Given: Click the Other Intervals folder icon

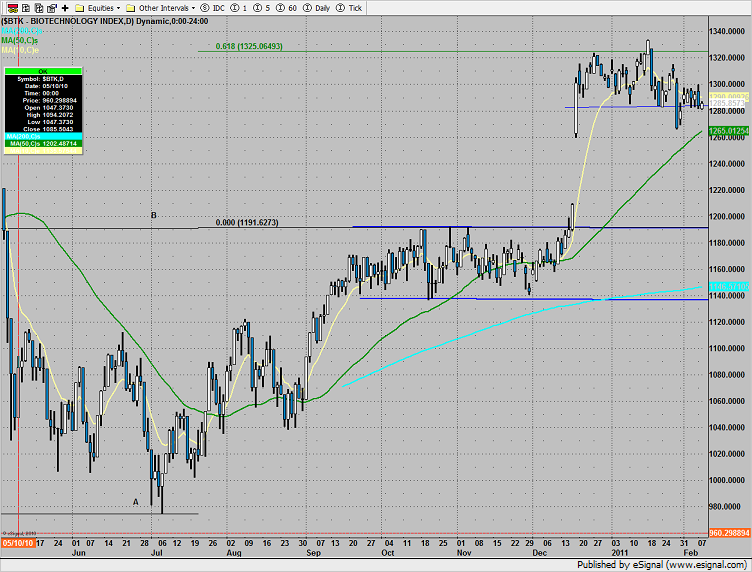Looking at the screenshot, I should click(130, 7).
